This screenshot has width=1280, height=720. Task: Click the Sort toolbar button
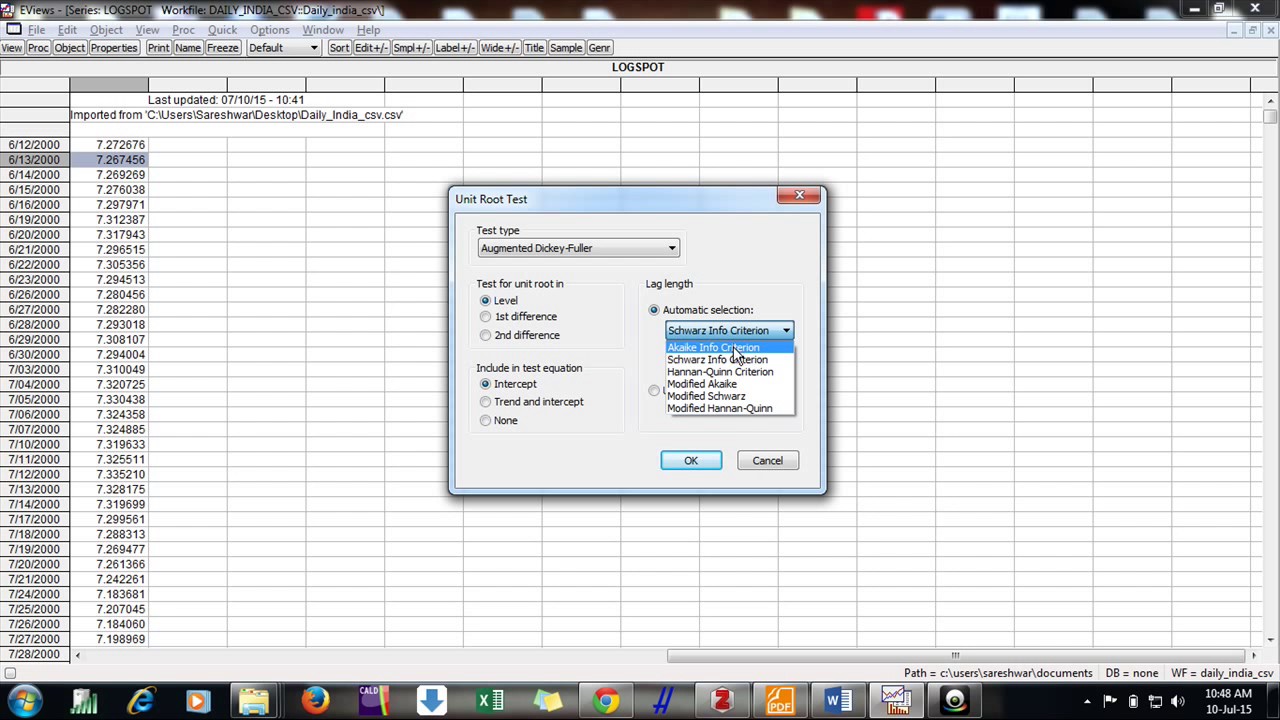339,48
